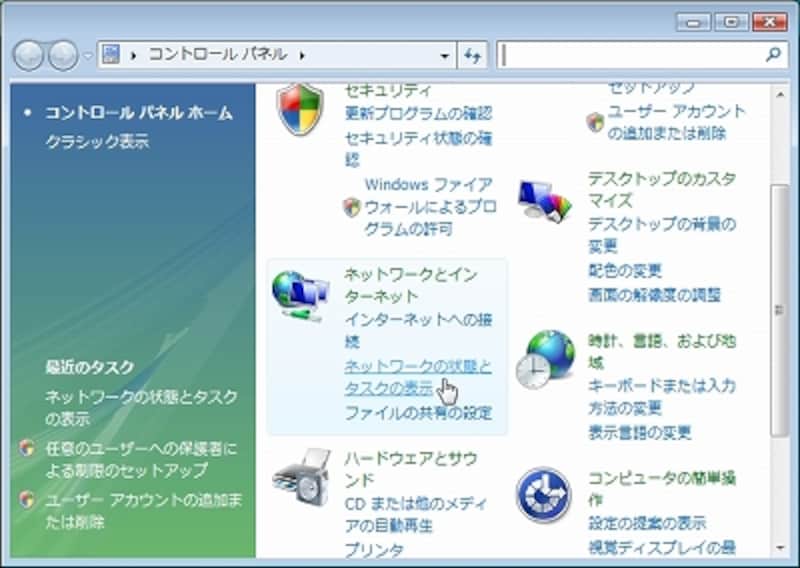Click the Security shield category icon
This screenshot has width=800, height=568.
point(300,109)
